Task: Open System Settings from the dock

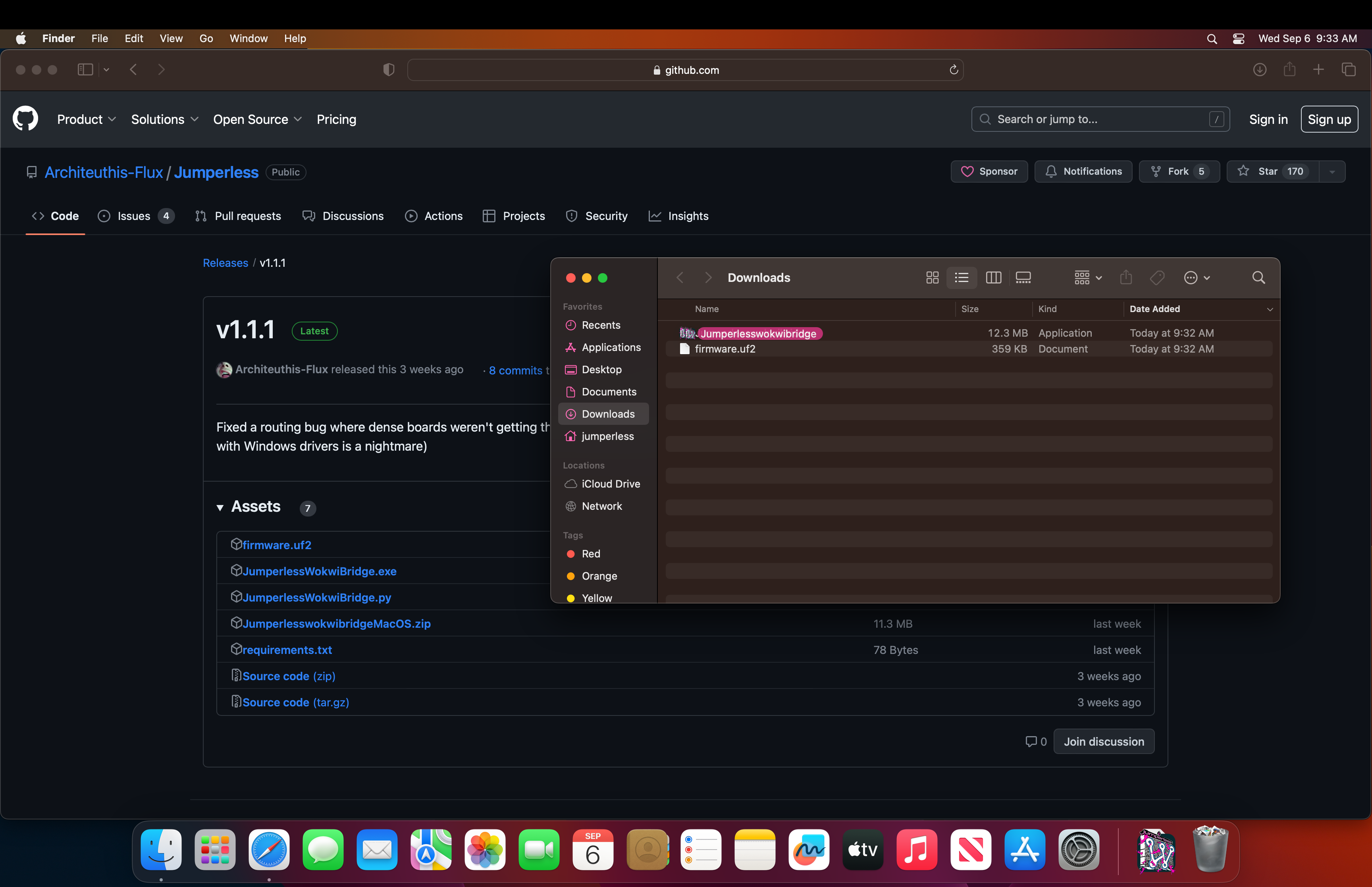Action: (x=1078, y=850)
